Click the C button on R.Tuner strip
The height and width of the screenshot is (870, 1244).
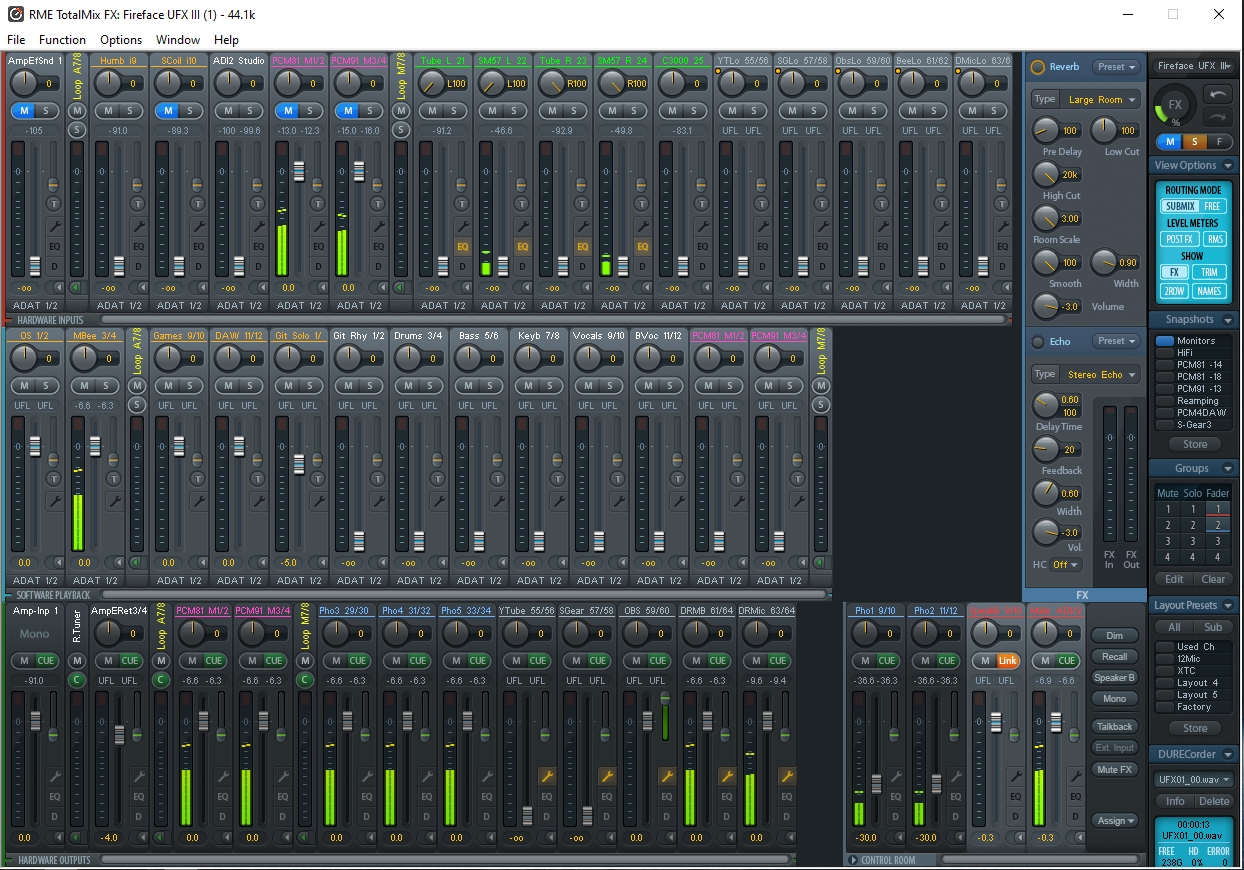pyautogui.click(x=77, y=680)
